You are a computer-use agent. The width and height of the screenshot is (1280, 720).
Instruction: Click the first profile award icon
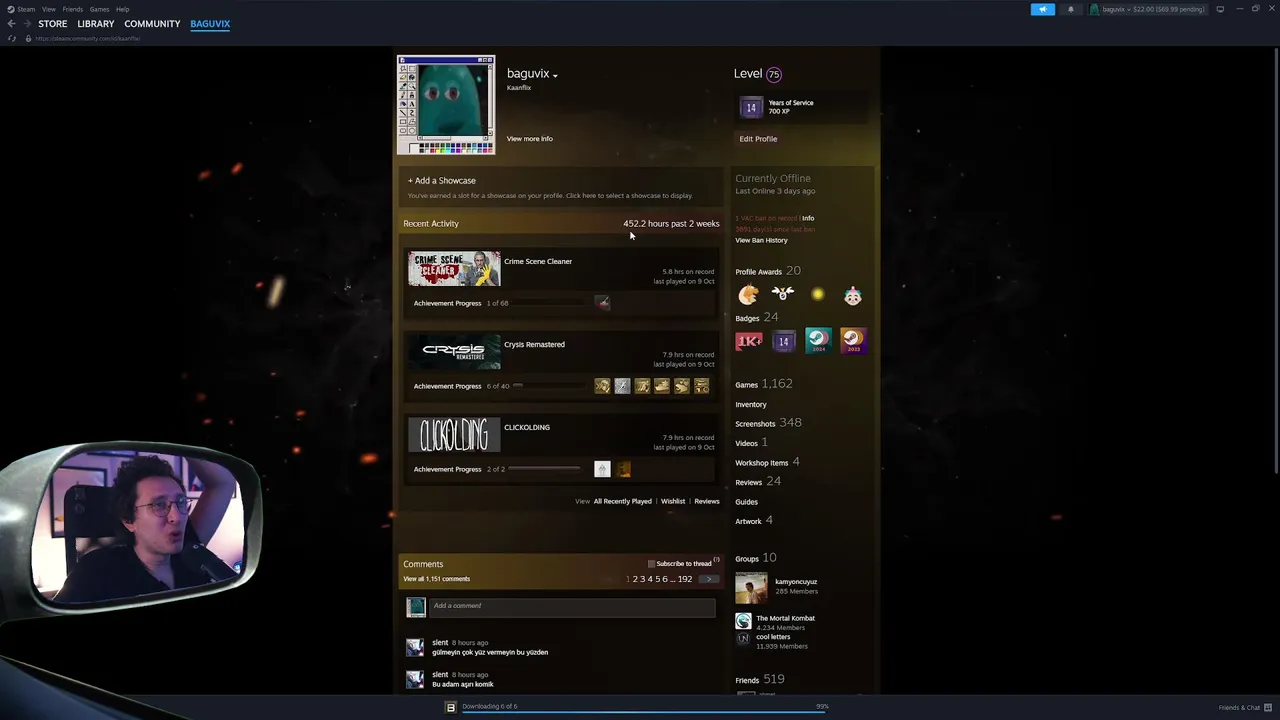tap(748, 294)
